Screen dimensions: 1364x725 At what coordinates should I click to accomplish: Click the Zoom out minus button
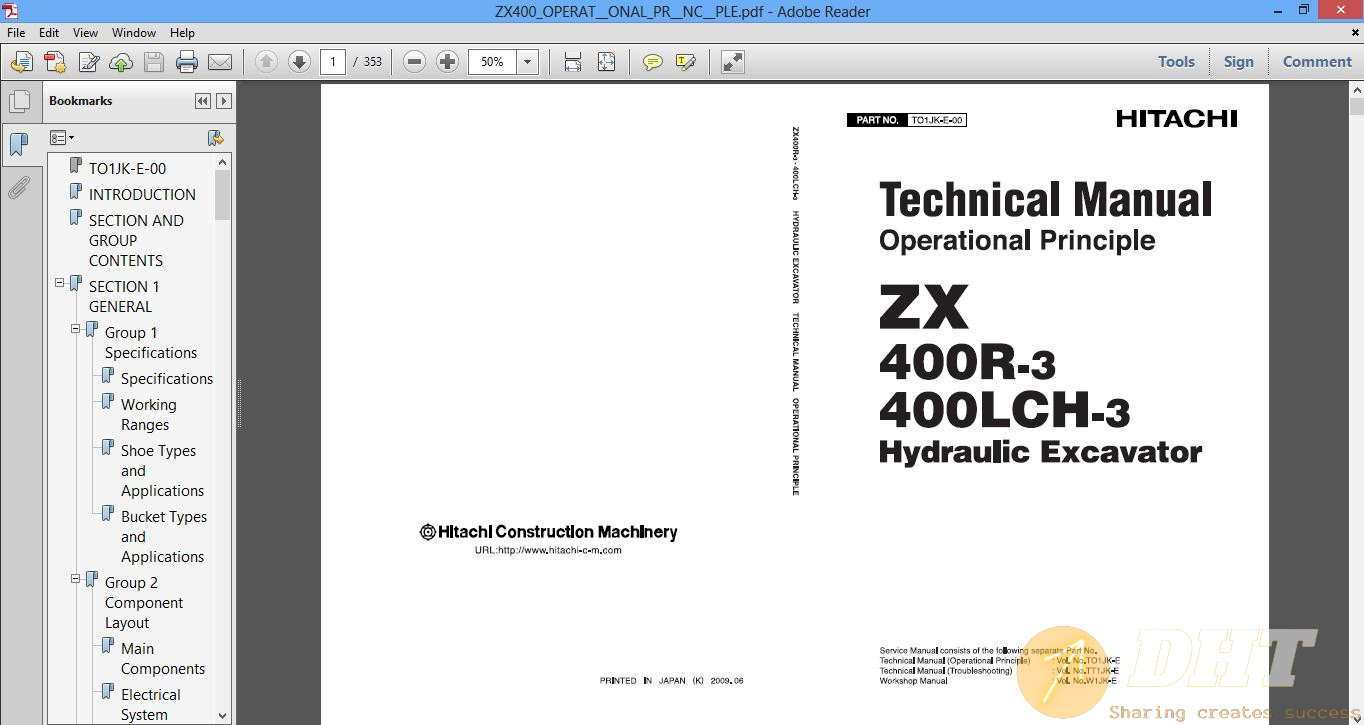click(x=414, y=62)
